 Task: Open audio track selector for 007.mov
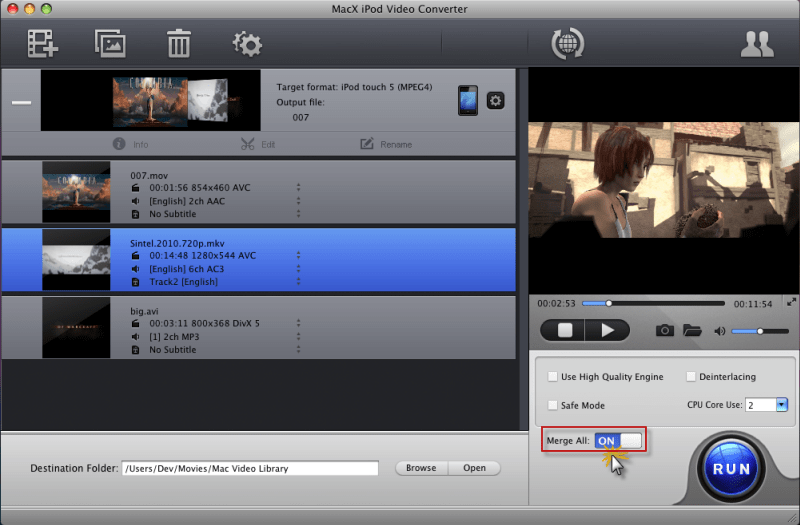coord(298,201)
